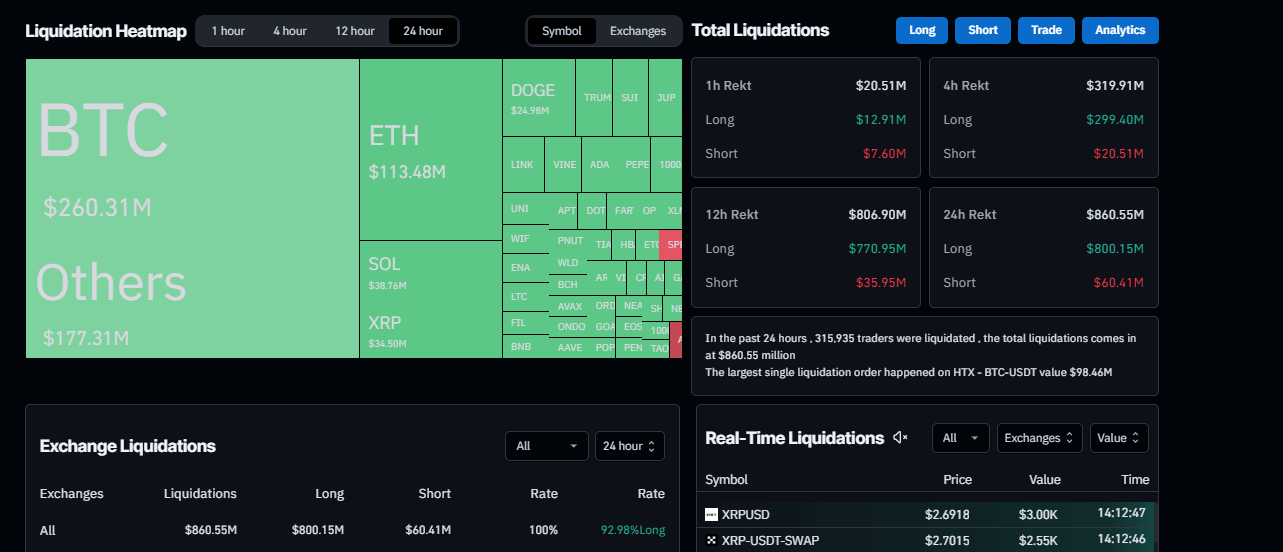Click the Analytics button

(x=1119, y=30)
